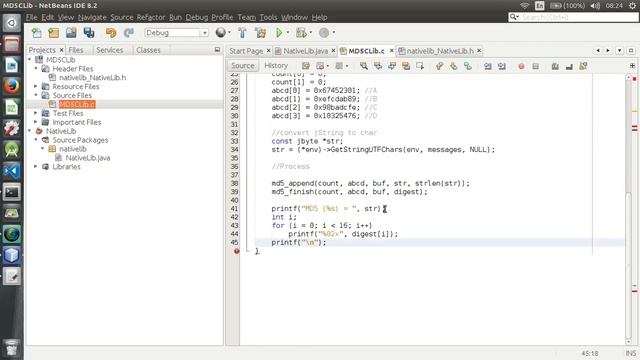Close the Projects panel tab
640x360 pixels.
tap(62, 50)
